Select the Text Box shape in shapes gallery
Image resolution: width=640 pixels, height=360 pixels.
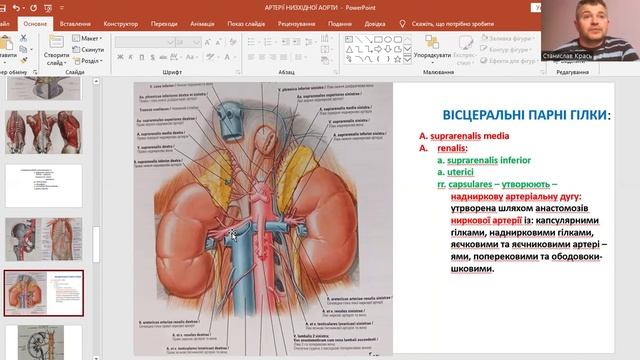point(349,40)
